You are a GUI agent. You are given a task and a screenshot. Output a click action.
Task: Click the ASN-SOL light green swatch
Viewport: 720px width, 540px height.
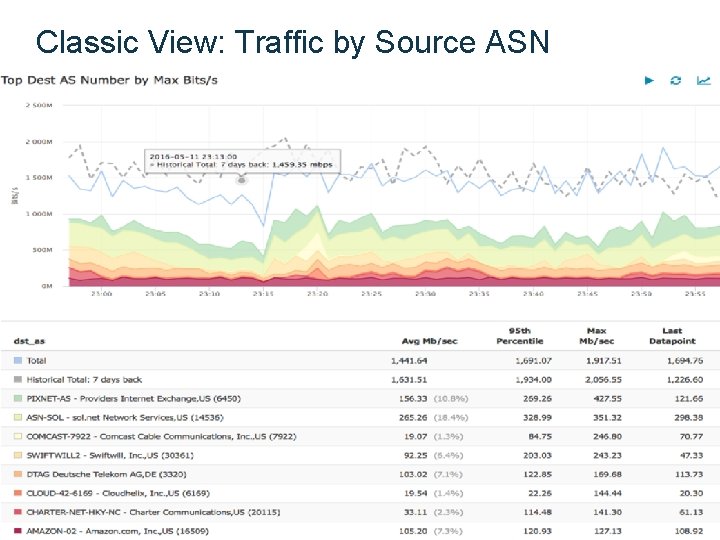pyautogui.click(x=18, y=417)
